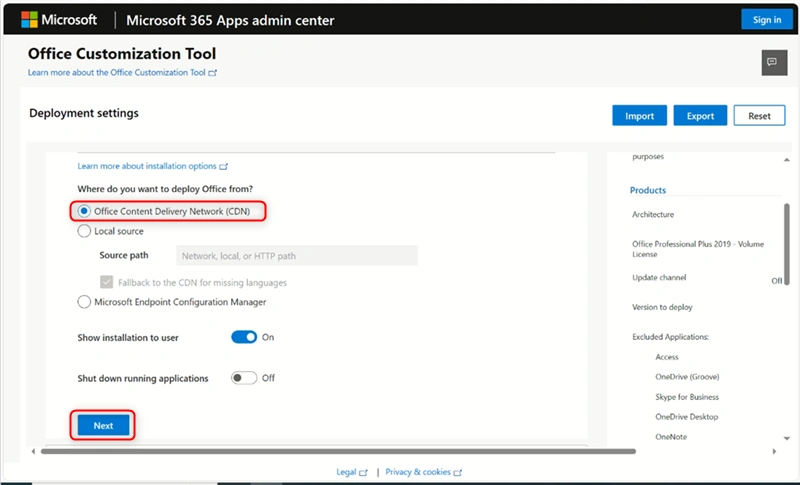Click the Microsoft logo
800x485 pixels.
coord(59,20)
